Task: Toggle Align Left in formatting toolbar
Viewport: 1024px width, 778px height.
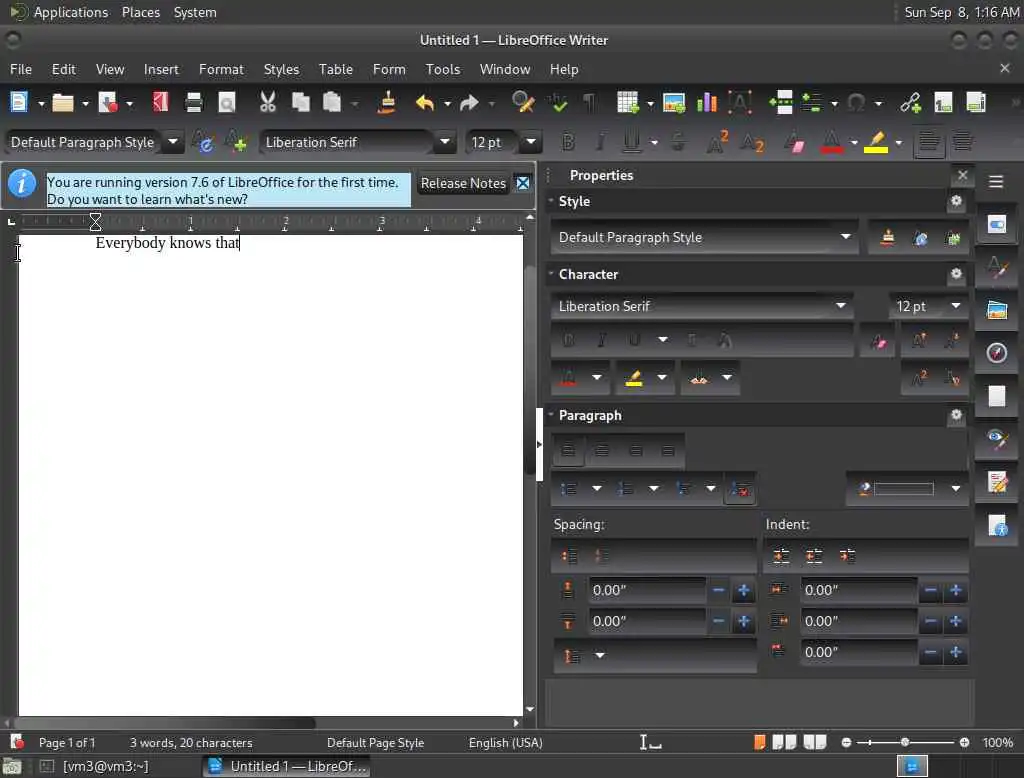Action: [929, 142]
